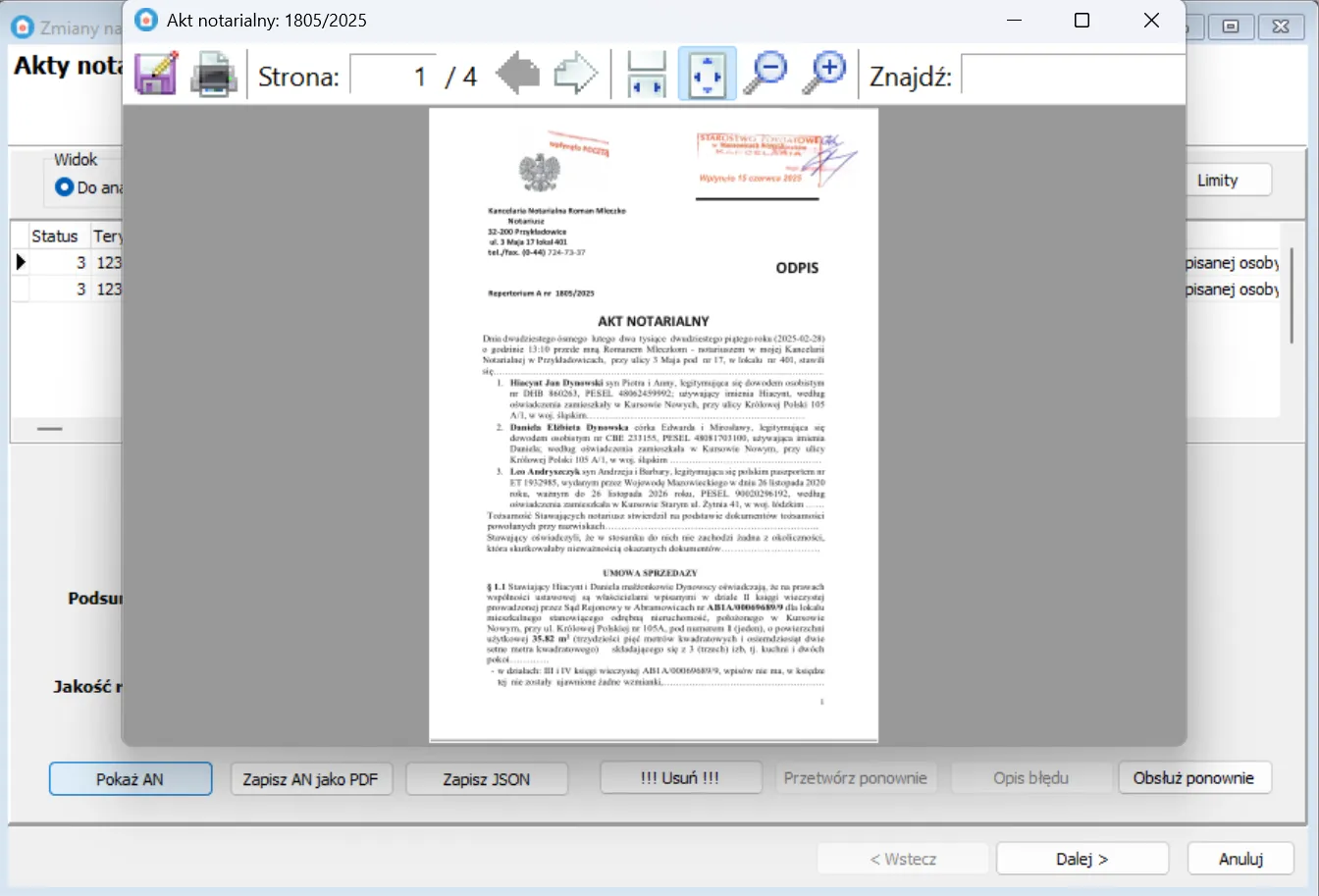Select the fit-to-page-width icon
The width and height of the screenshot is (1319, 896).
point(646,73)
